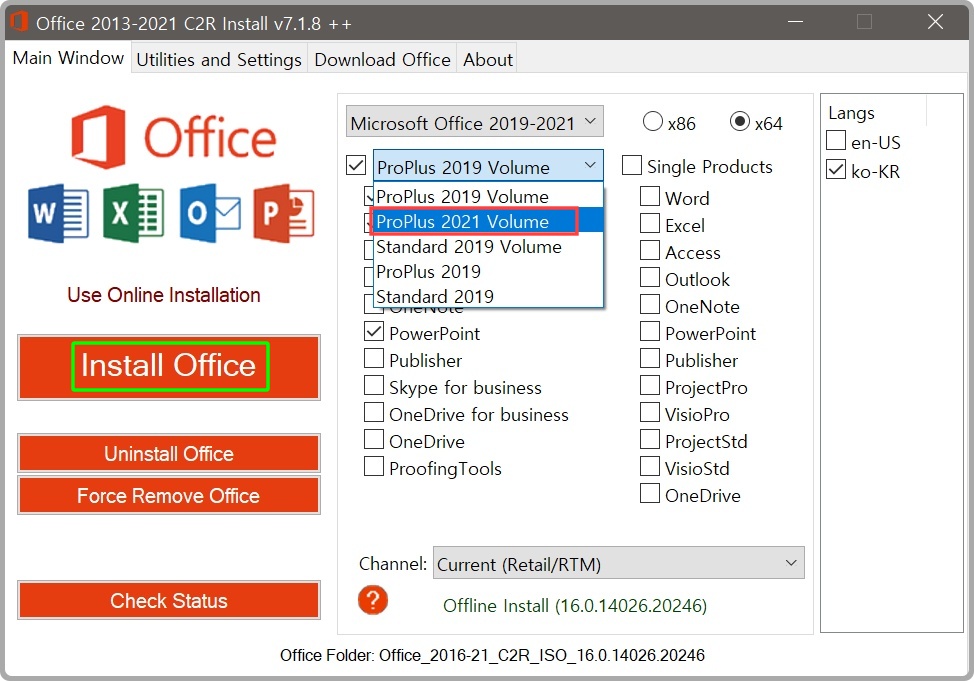Click the Check Status button

click(x=169, y=600)
